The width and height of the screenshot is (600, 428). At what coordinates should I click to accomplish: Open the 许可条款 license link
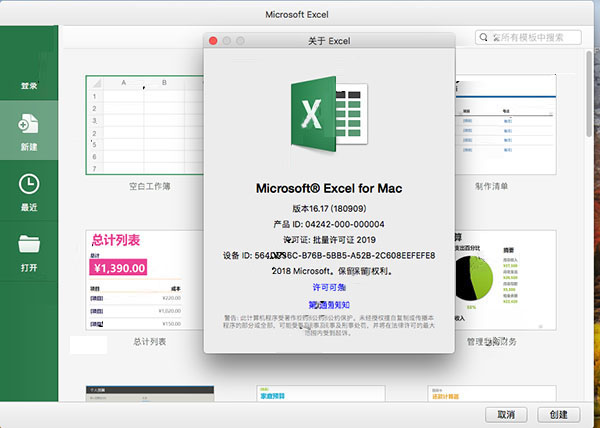329,287
